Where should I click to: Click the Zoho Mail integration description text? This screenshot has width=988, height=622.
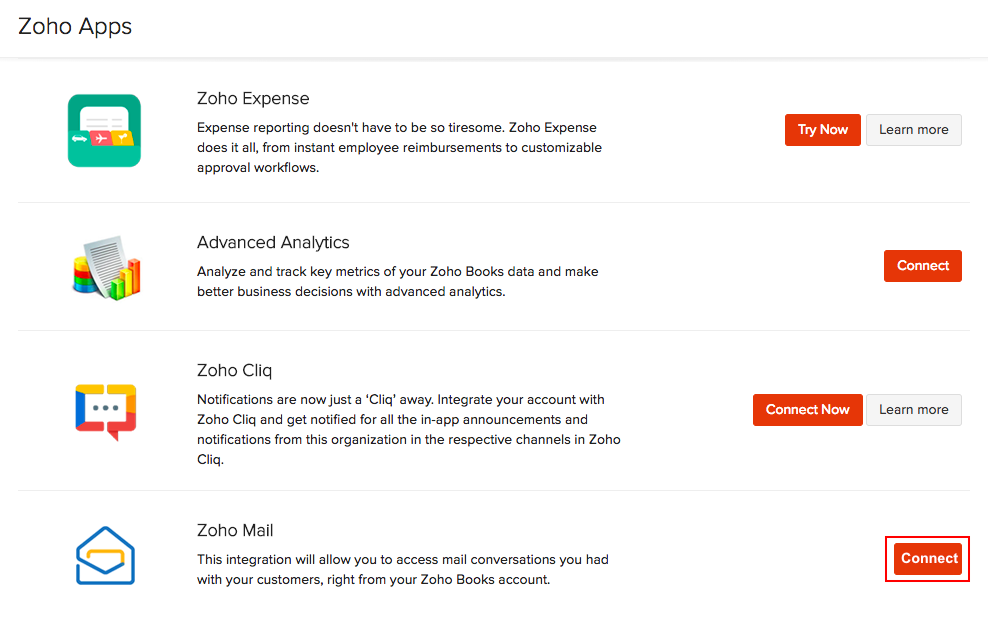[402, 569]
